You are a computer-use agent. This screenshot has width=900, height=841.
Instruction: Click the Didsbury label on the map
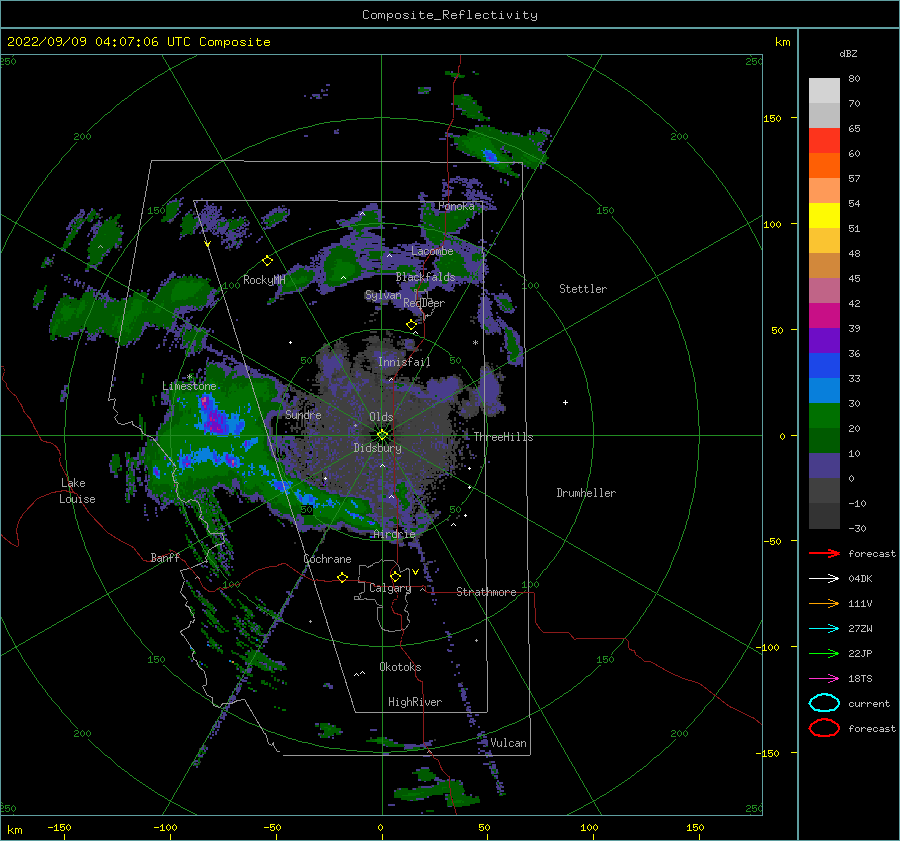coord(377,448)
